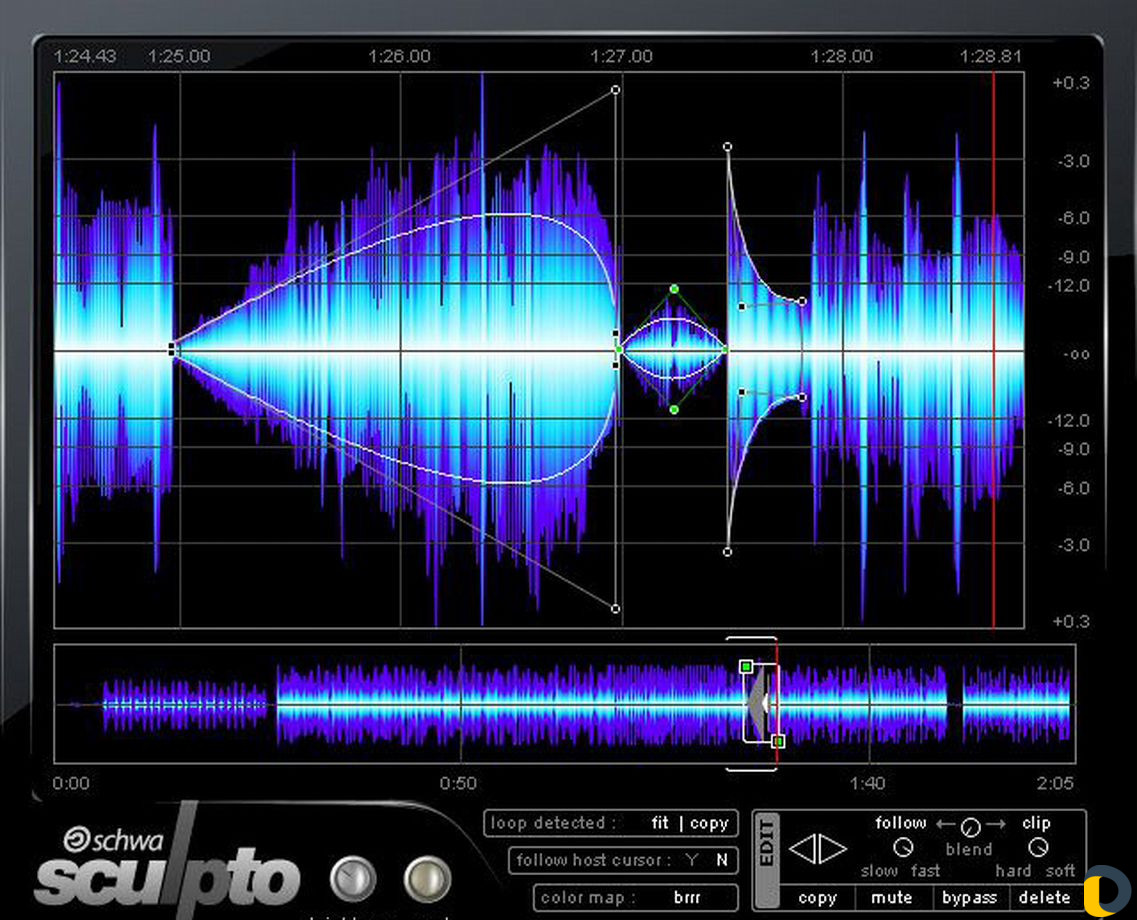Click the clip hard/soft knob
Viewport: 1137px width, 920px height.
point(1038,848)
